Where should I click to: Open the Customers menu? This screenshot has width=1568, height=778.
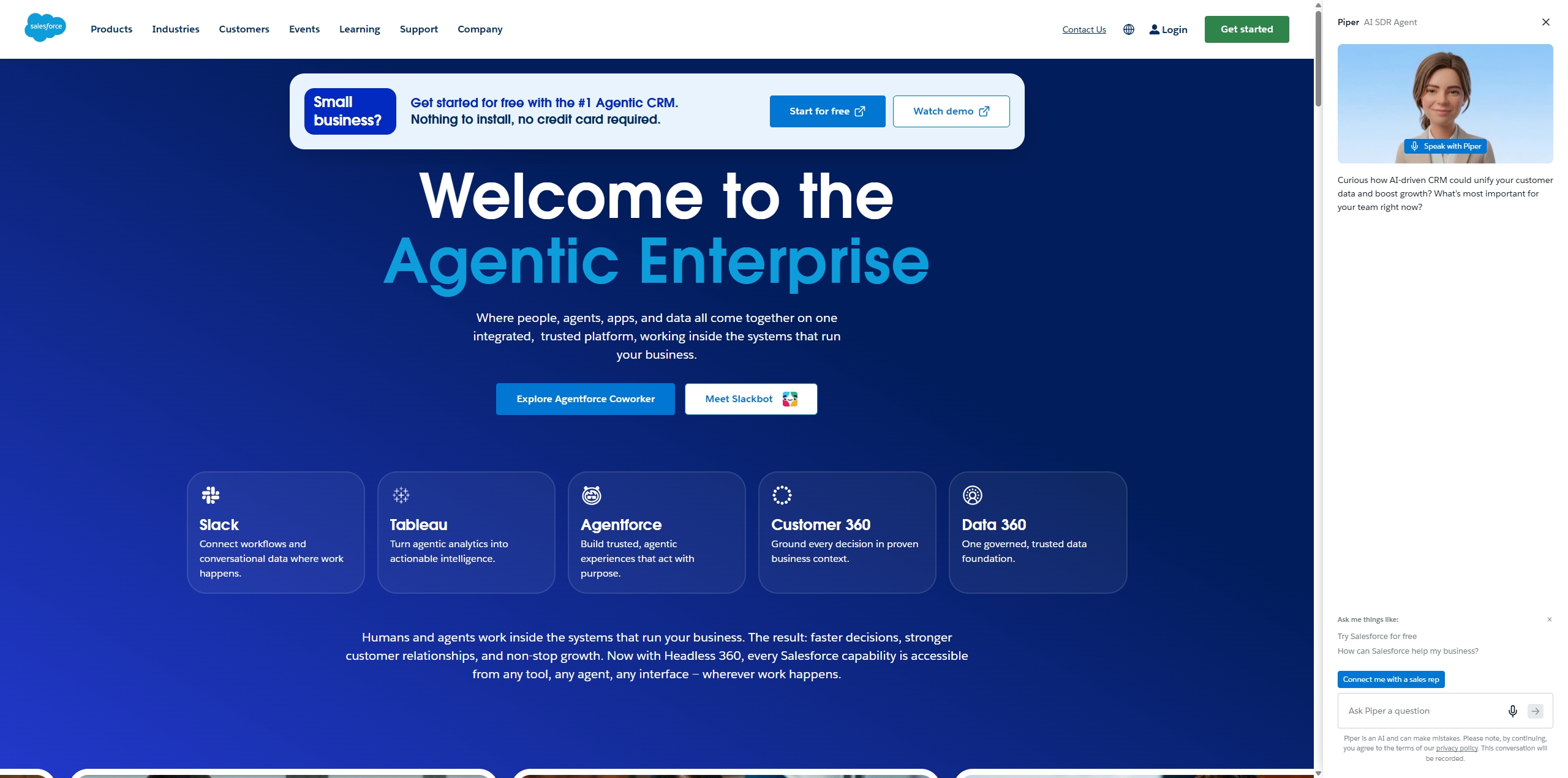pyautogui.click(x=244, y=29)
